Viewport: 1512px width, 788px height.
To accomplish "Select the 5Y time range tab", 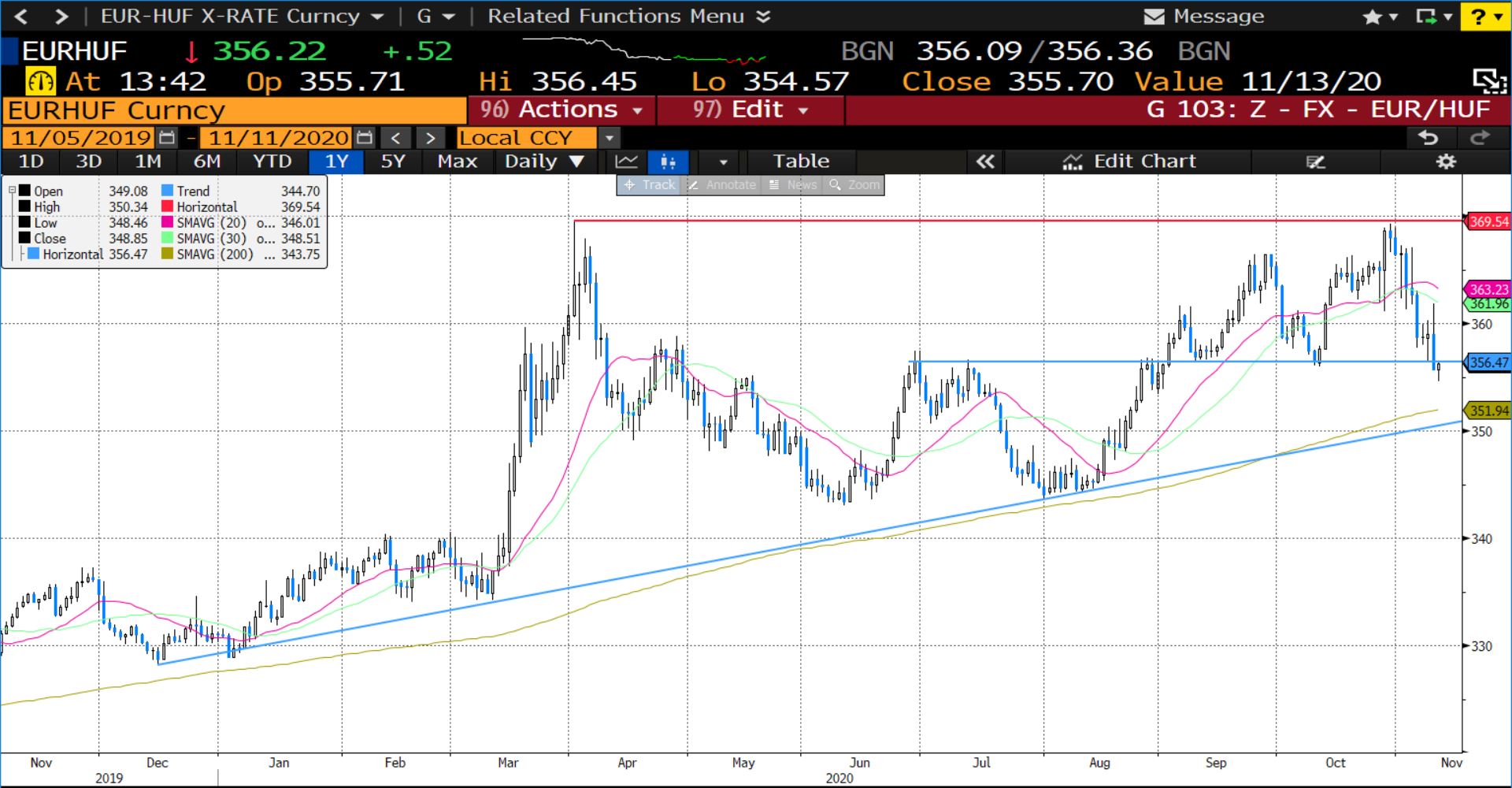I will tap(392, 162).
